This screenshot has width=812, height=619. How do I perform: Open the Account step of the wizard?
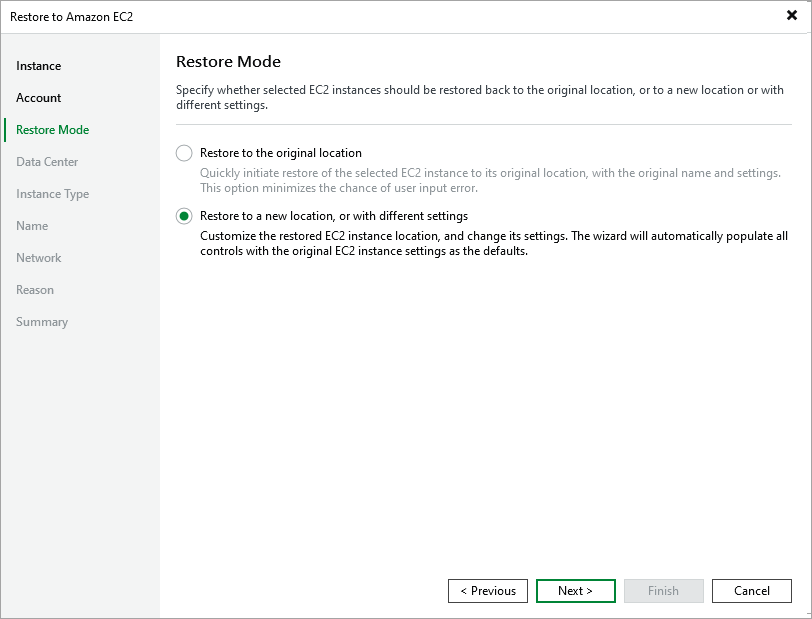point(38,97)
